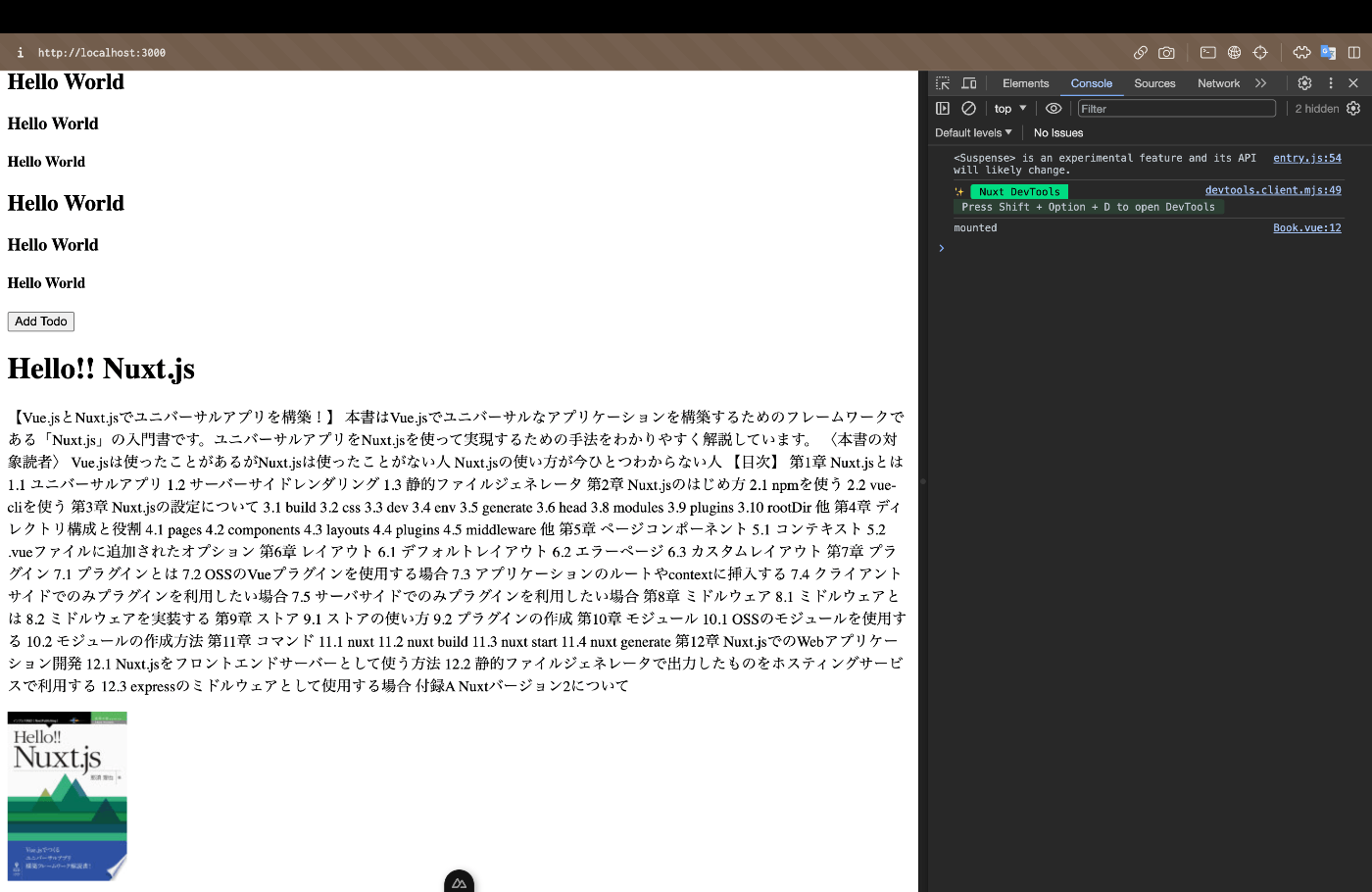Toggle the device toolbar emulation icon

pos(969,83)
